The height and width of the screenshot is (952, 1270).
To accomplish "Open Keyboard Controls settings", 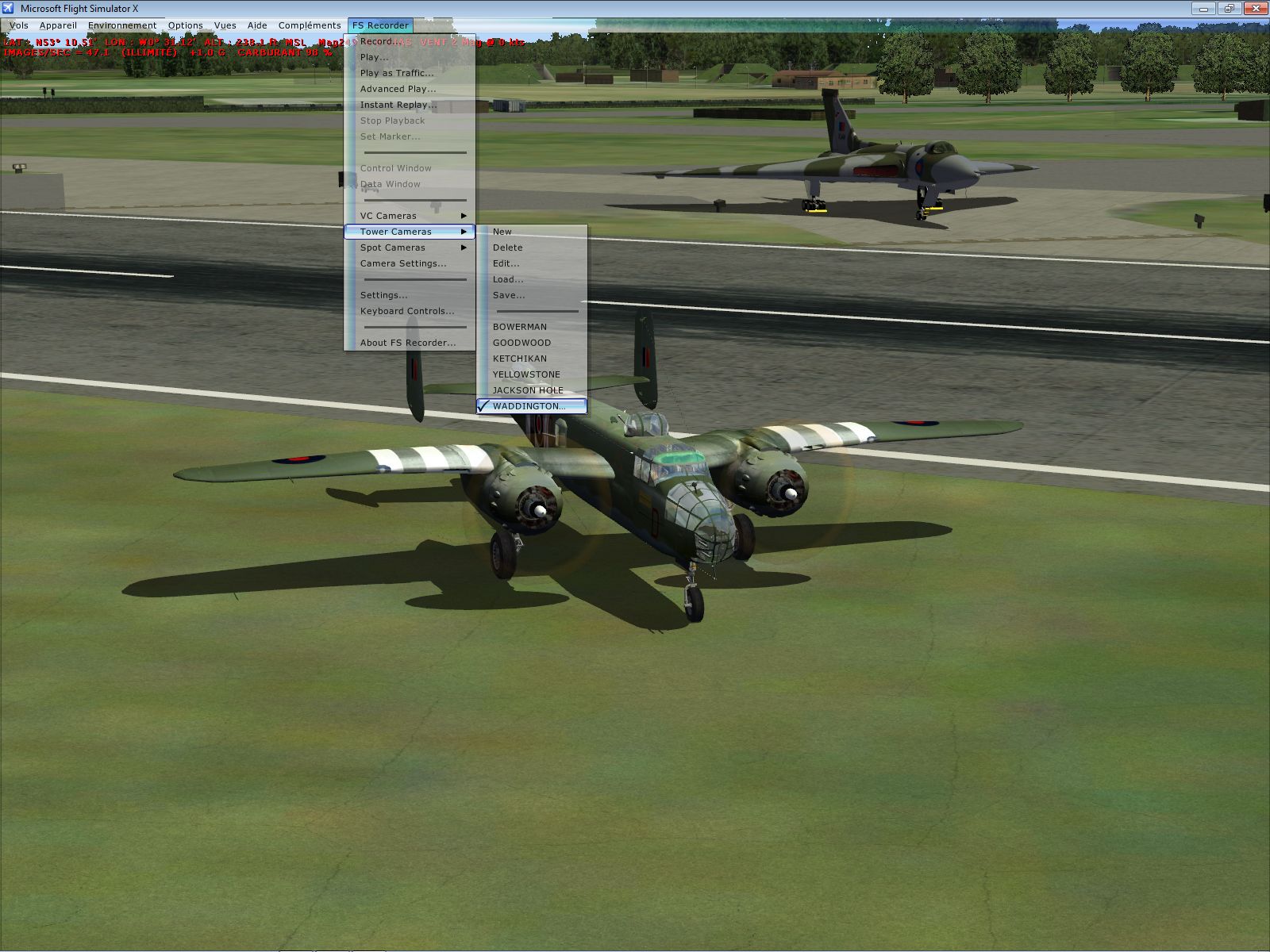I will [406, 311].
